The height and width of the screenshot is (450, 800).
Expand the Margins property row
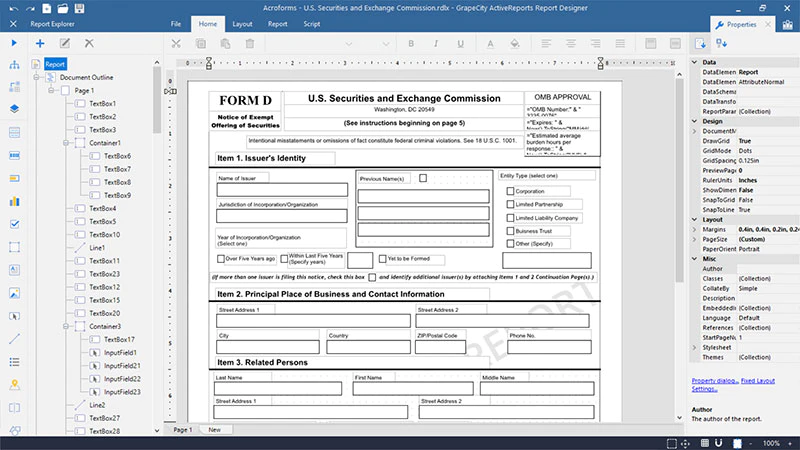(x=694, y=230)
